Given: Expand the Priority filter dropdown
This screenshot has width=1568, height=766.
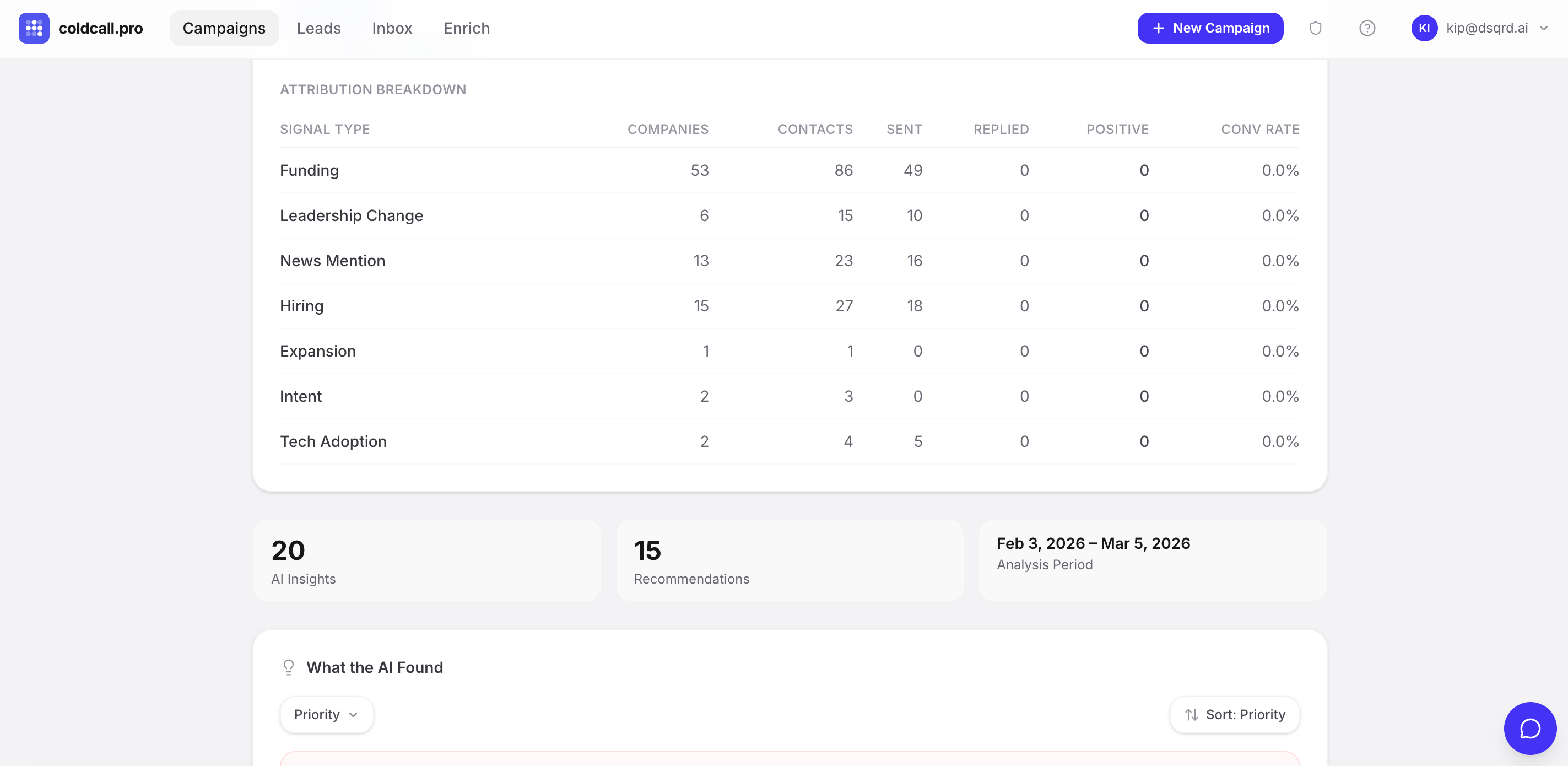Looking at the screenshot, I should 326,714.
